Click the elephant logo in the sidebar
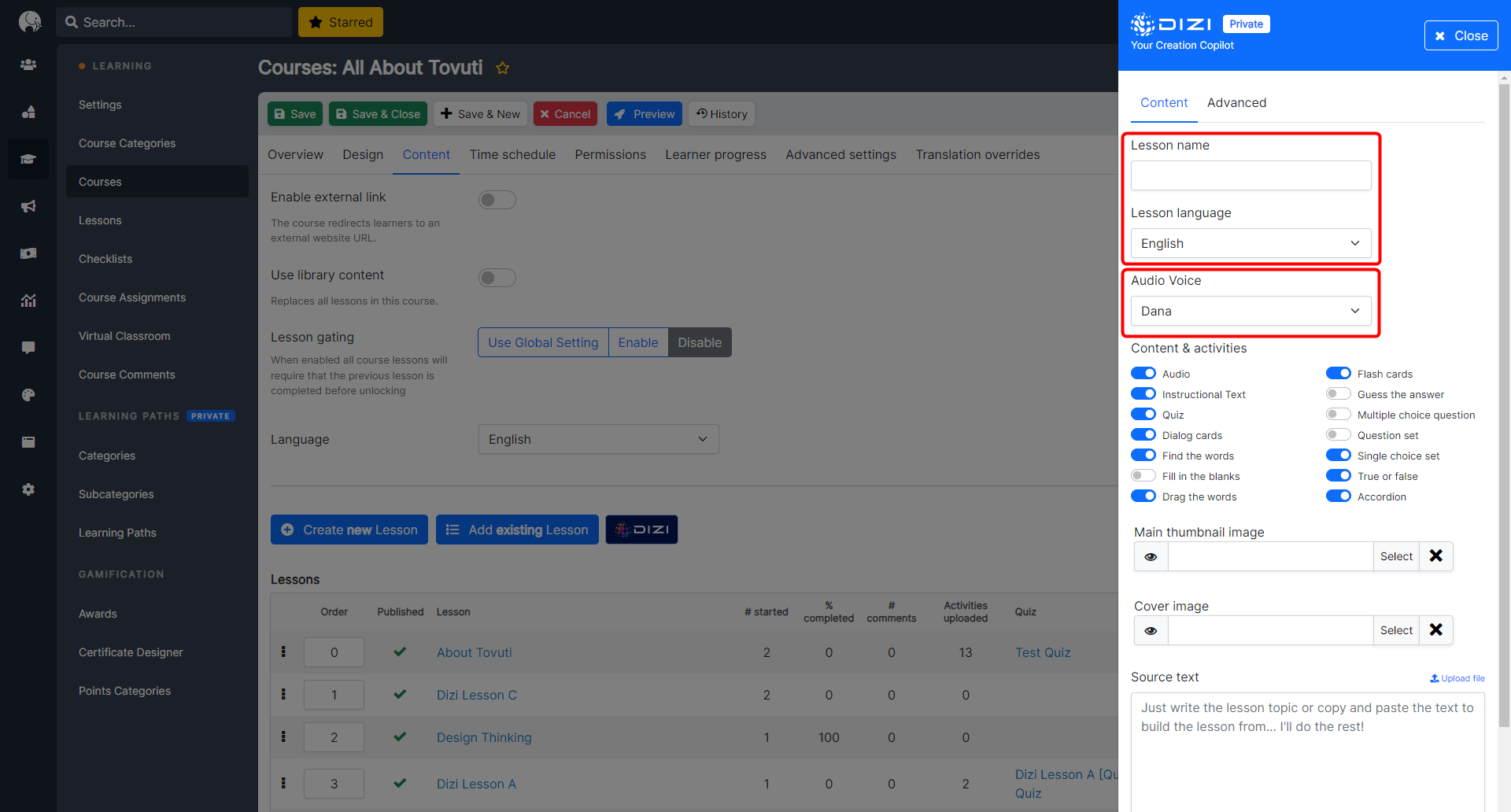The image size is (1511, 812). (x=29, y=21)
